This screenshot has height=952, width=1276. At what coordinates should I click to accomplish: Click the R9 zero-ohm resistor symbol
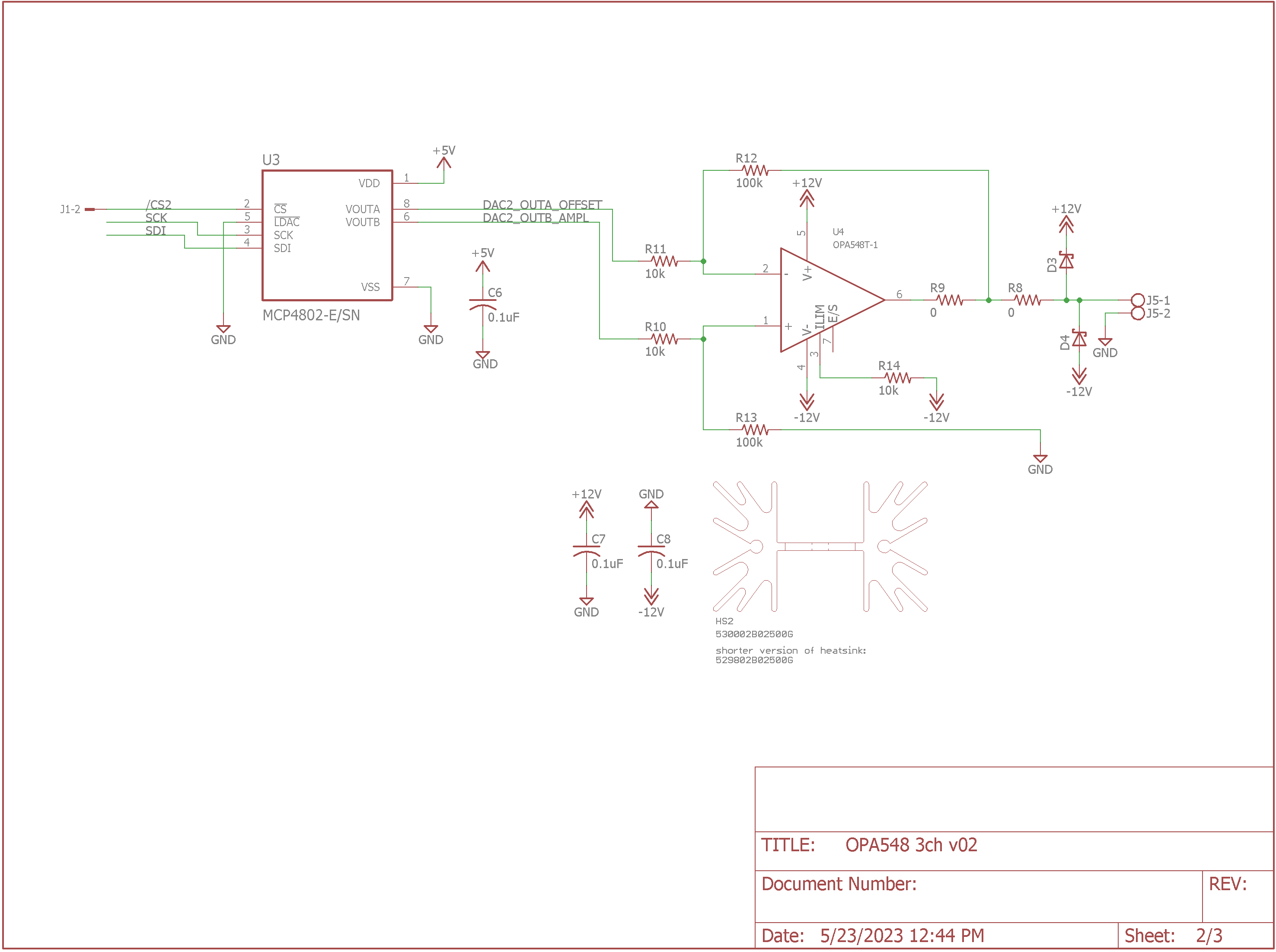click(949, 300)
